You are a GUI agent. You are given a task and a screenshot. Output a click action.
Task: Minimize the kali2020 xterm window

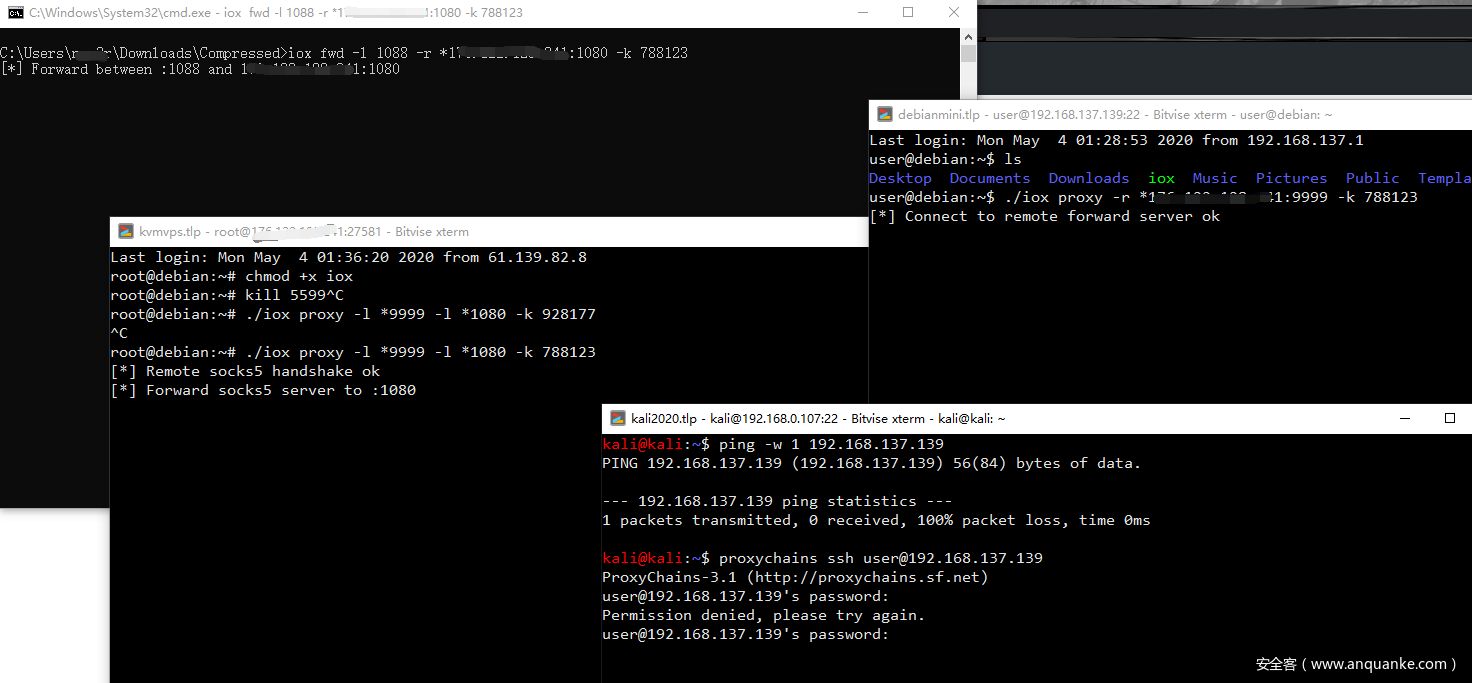tap(1403, 418)
